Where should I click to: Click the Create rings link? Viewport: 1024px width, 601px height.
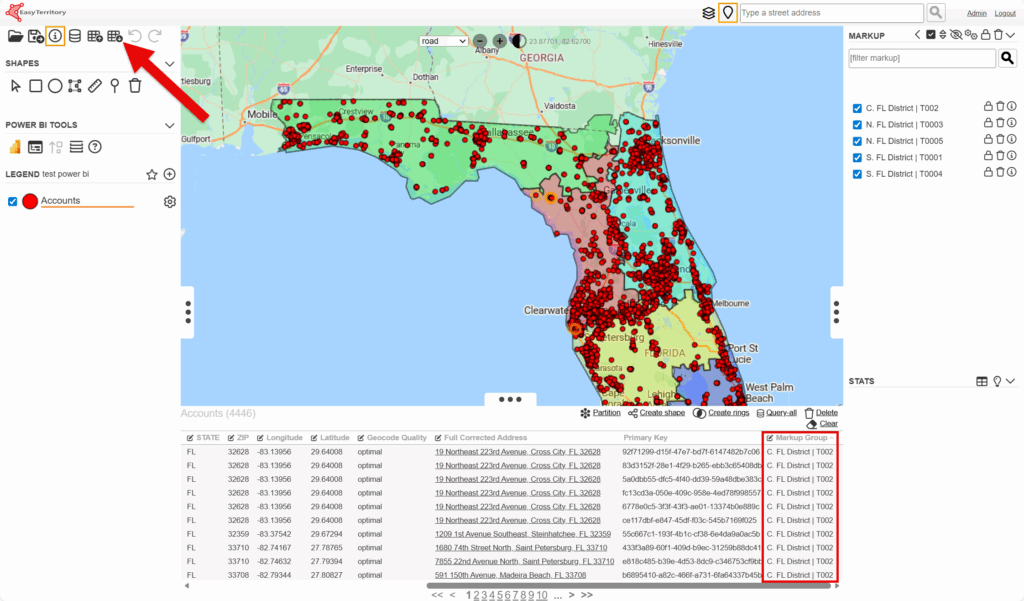722,413
